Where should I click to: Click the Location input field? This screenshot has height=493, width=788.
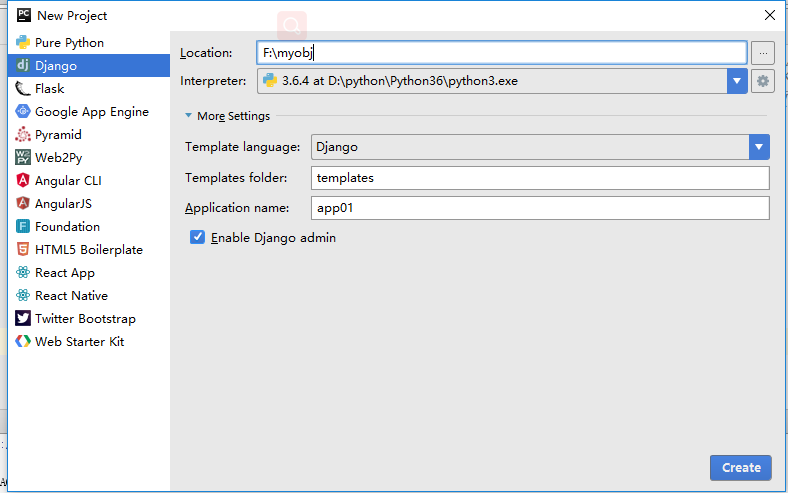(502, 53)
